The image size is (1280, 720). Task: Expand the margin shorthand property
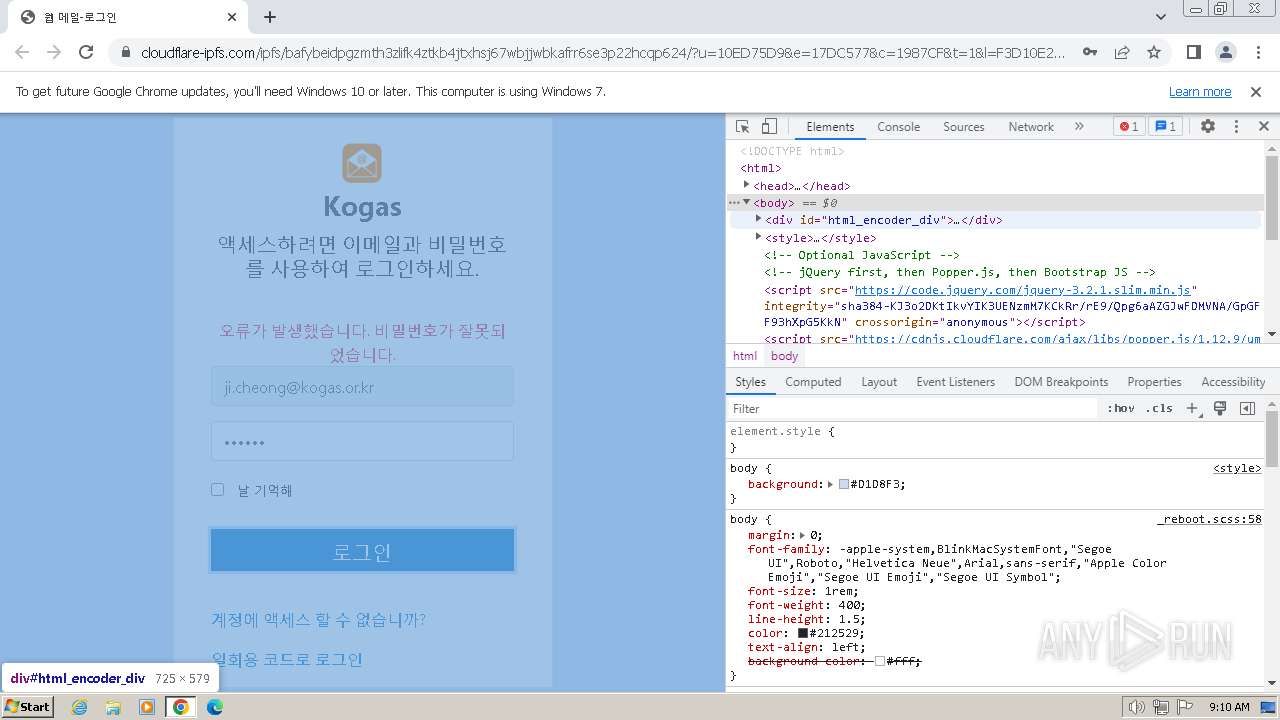pyautogui.click(x=802, y=535)
